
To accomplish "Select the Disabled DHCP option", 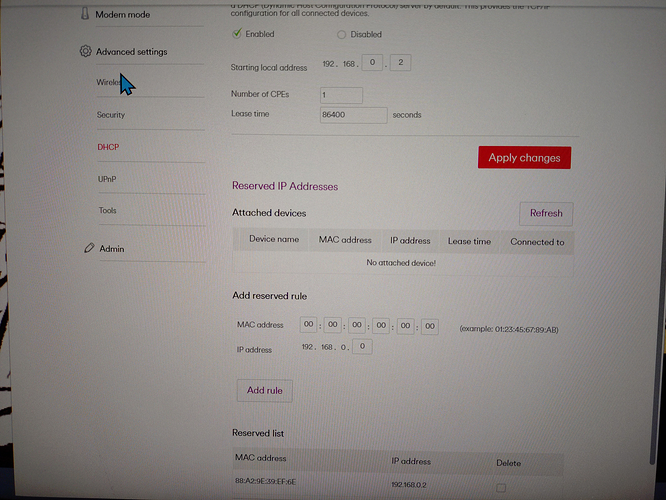I will click(x=341, y=34).
